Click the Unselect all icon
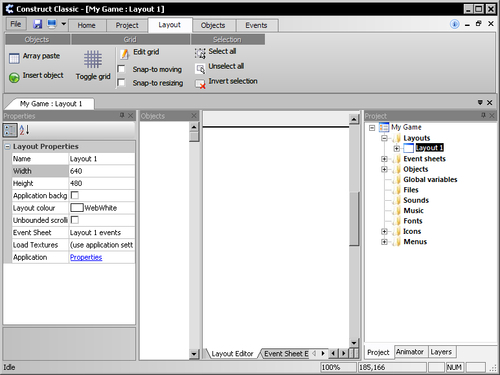The image size is (500, 375). pyautogui.click(x=200, y=69)
